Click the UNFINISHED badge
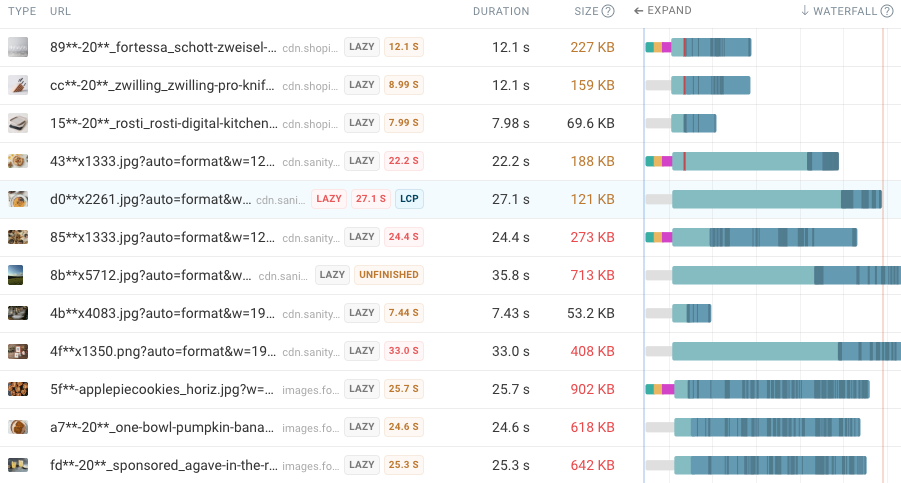901x483 pixels. [x=388, y=275]
